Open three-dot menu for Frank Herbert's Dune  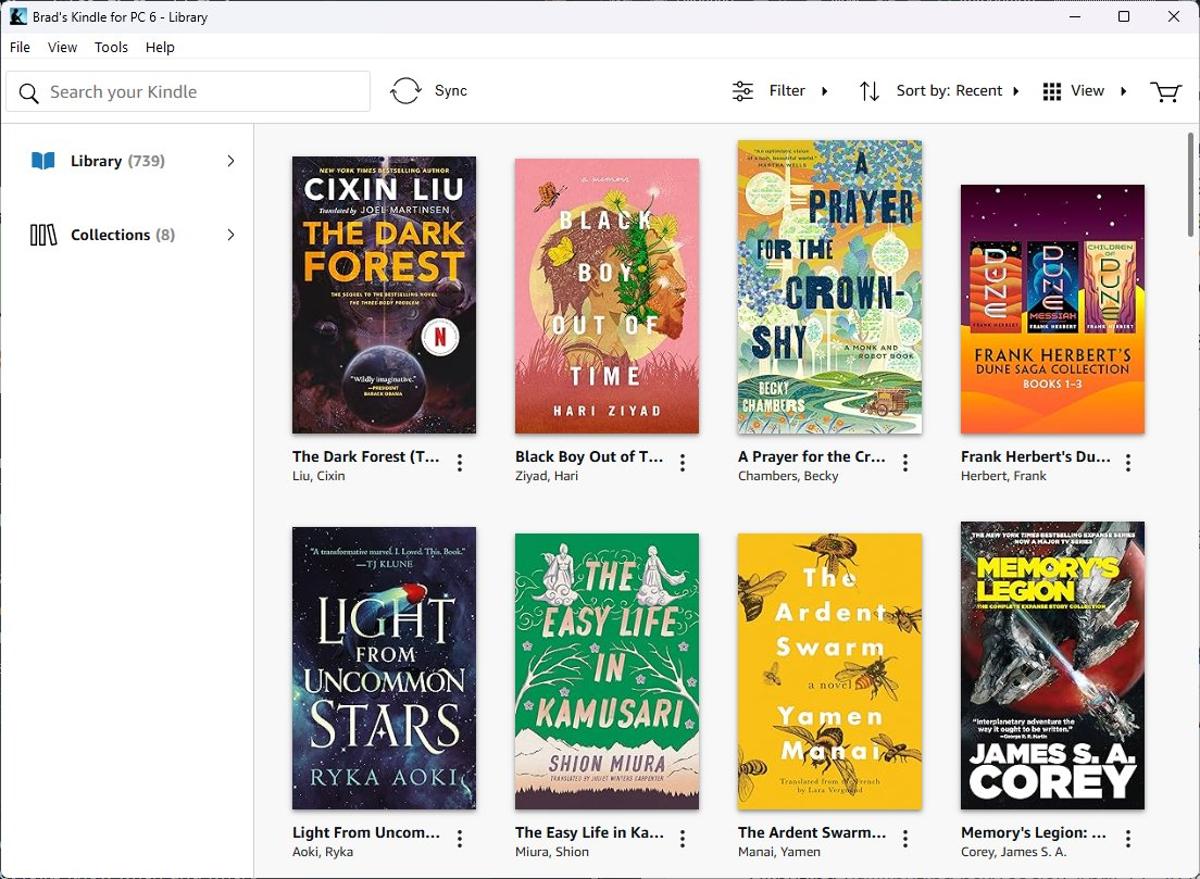[1129, 463]
